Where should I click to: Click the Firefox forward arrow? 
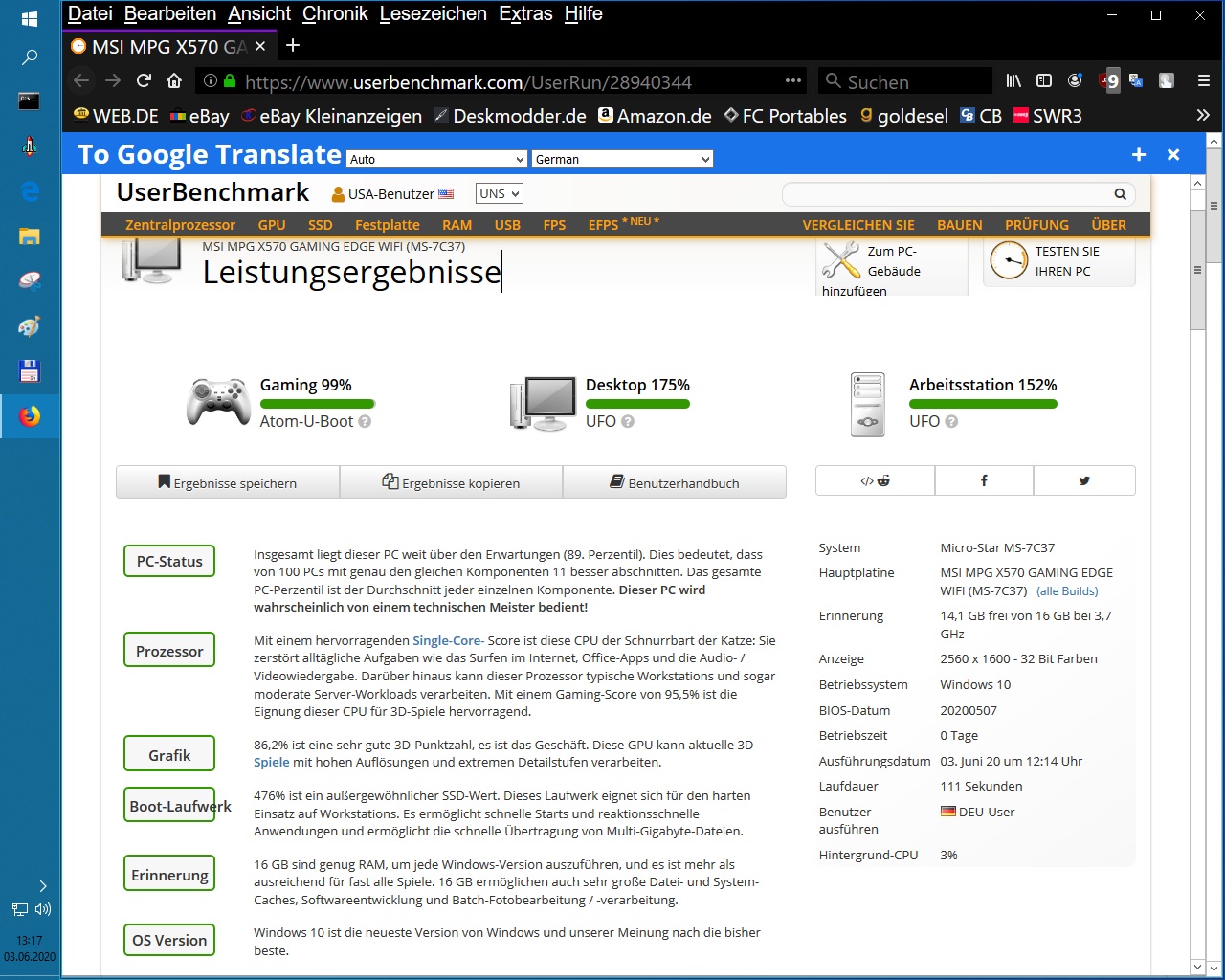113,80
